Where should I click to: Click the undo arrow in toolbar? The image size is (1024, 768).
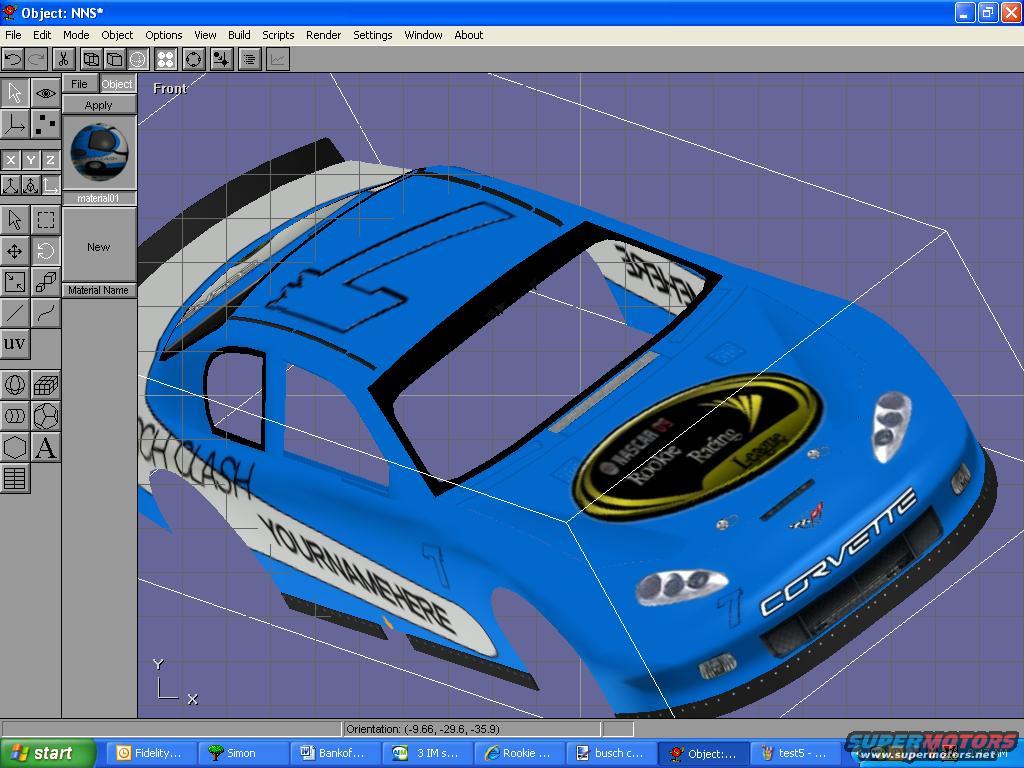(13, 59)
